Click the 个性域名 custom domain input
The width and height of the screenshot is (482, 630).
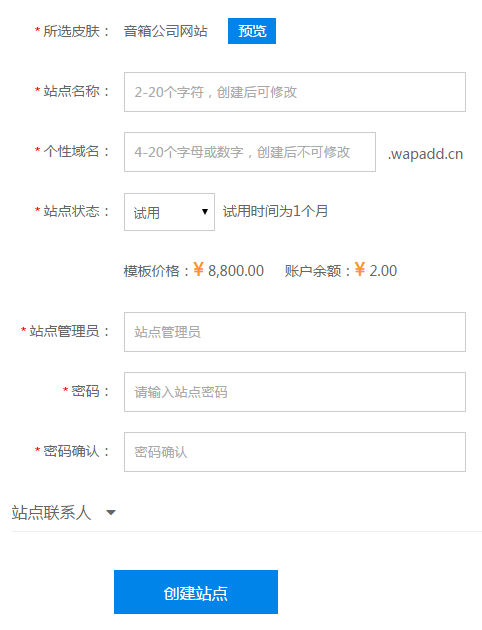click(x=250, y=152)
